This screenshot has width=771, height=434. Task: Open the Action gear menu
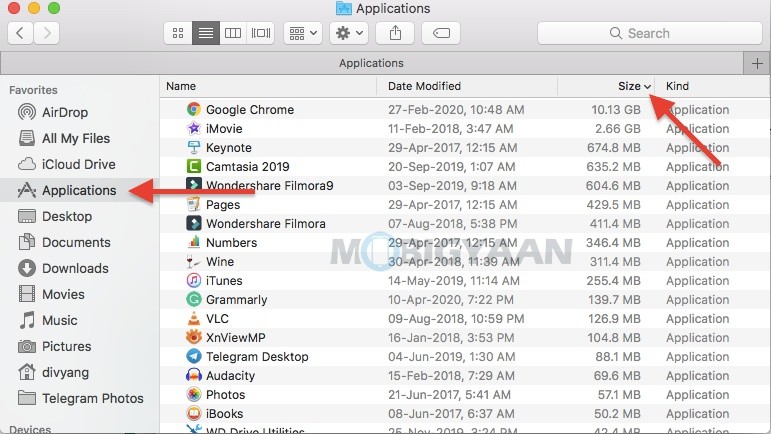click(349, 33)
